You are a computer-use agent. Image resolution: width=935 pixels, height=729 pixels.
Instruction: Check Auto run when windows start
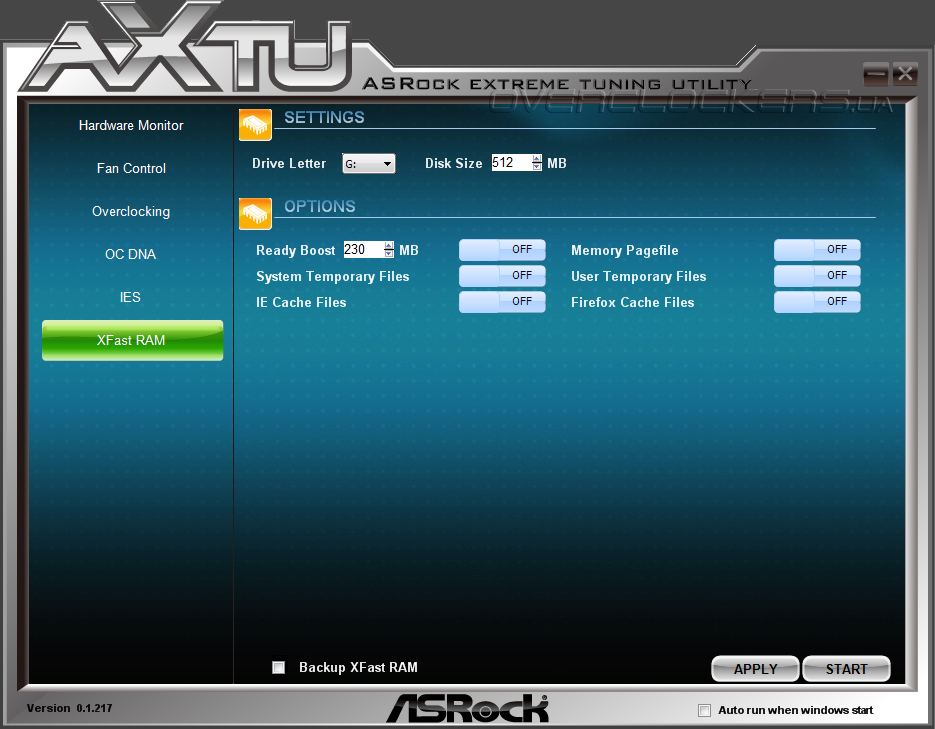click(x=704, y=710)
